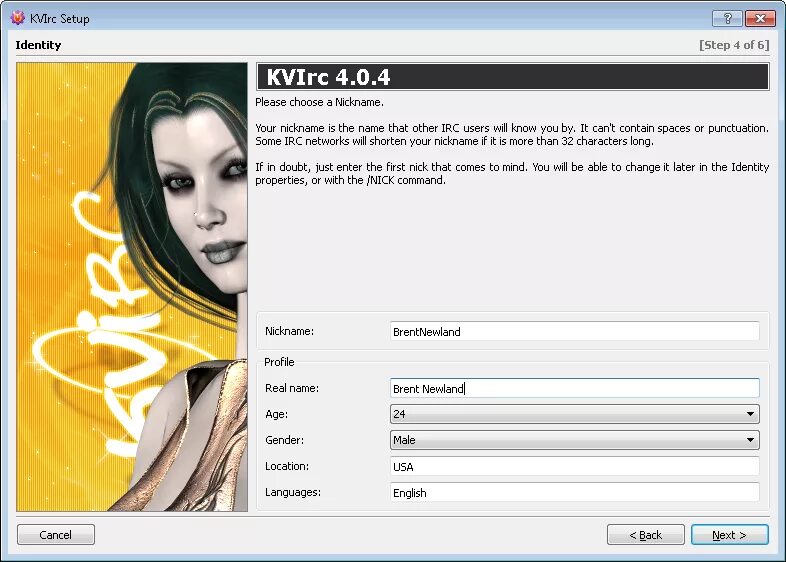
Task: Click the 'KVIrc Setup' window title text
Action: [x=60, y=19]
